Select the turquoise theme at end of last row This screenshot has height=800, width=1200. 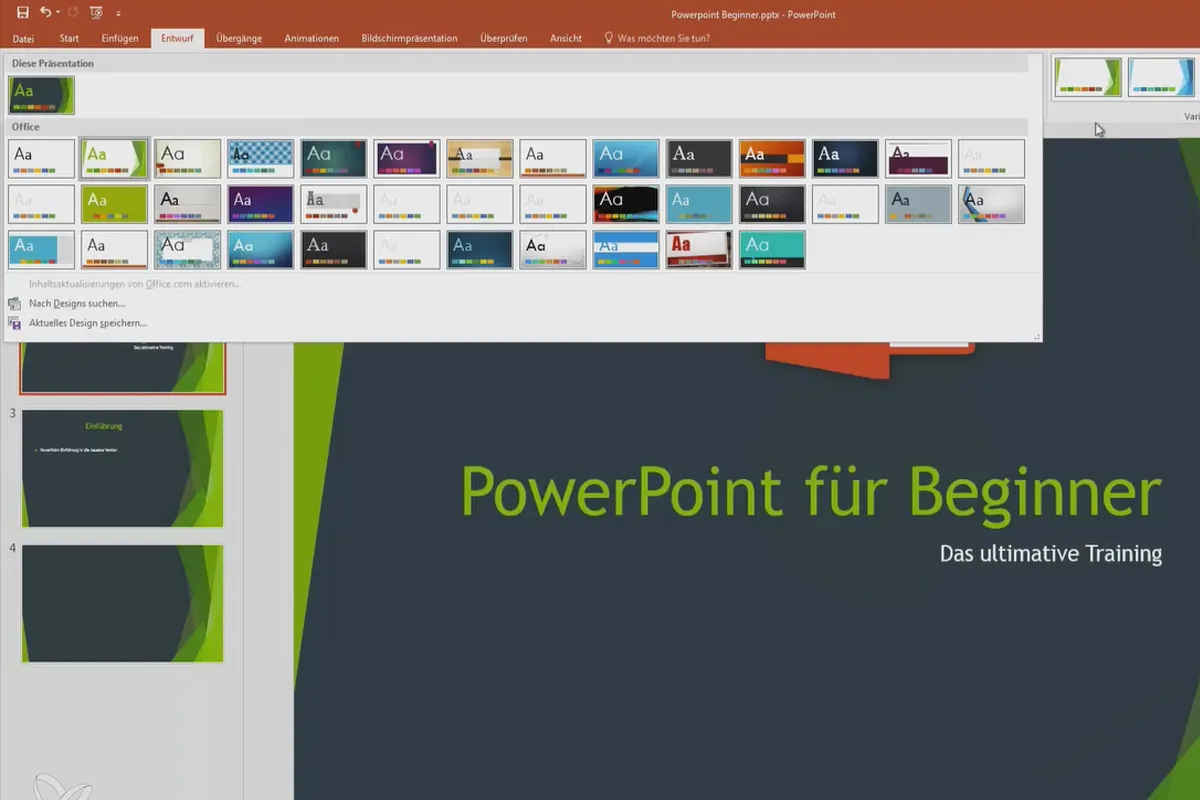click(x=772, y=250)
